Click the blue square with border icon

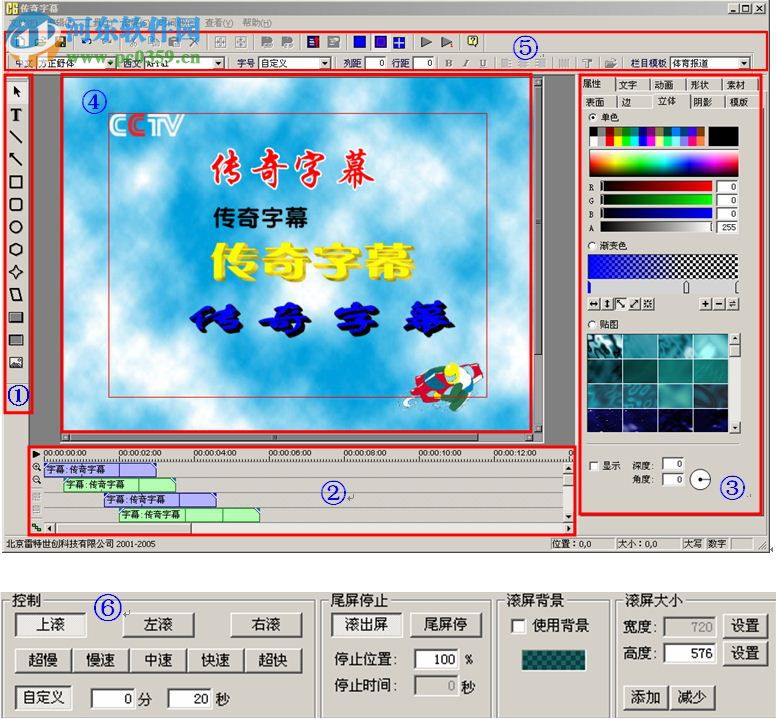click(x=380, y=42)
